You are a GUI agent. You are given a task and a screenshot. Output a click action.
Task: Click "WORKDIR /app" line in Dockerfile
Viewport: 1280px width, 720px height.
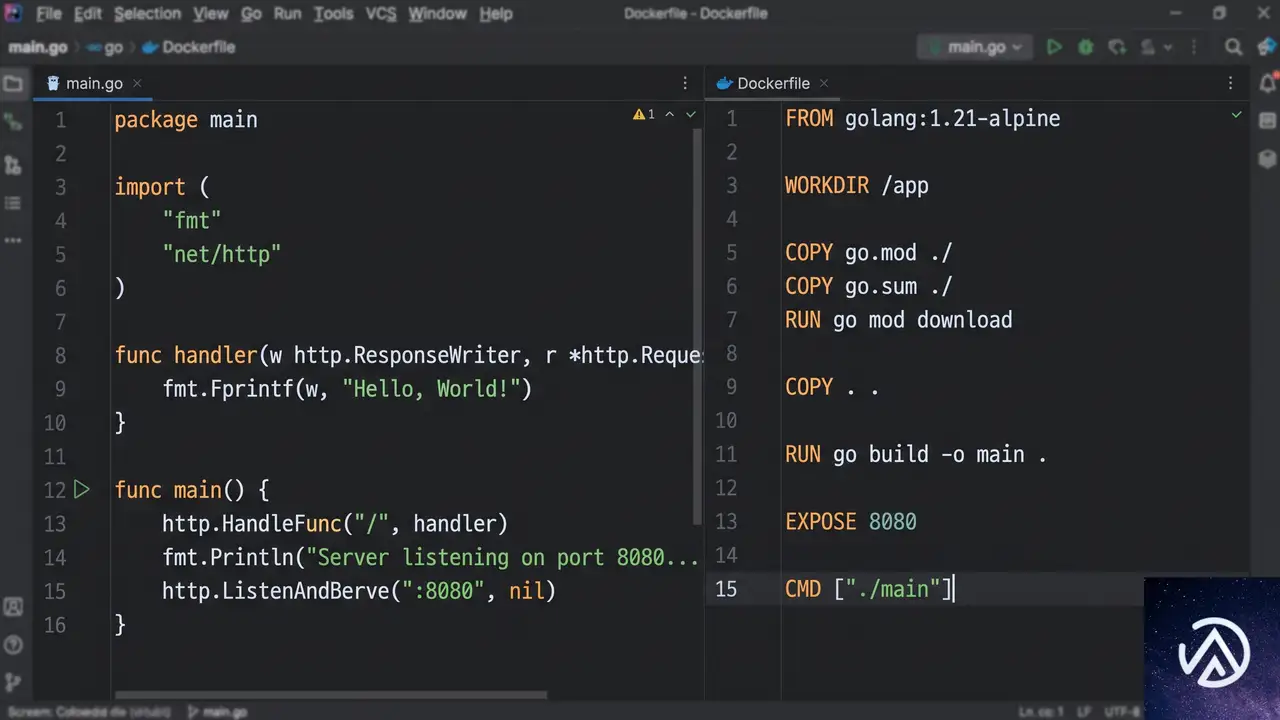click(857, 186)
